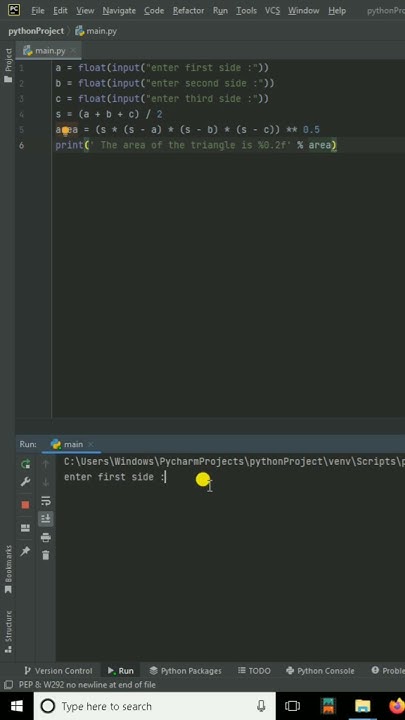This screenshot has height=720, width=405.
Task: Open the Run menu in the menu bar
Action: [x=220, y=11]
